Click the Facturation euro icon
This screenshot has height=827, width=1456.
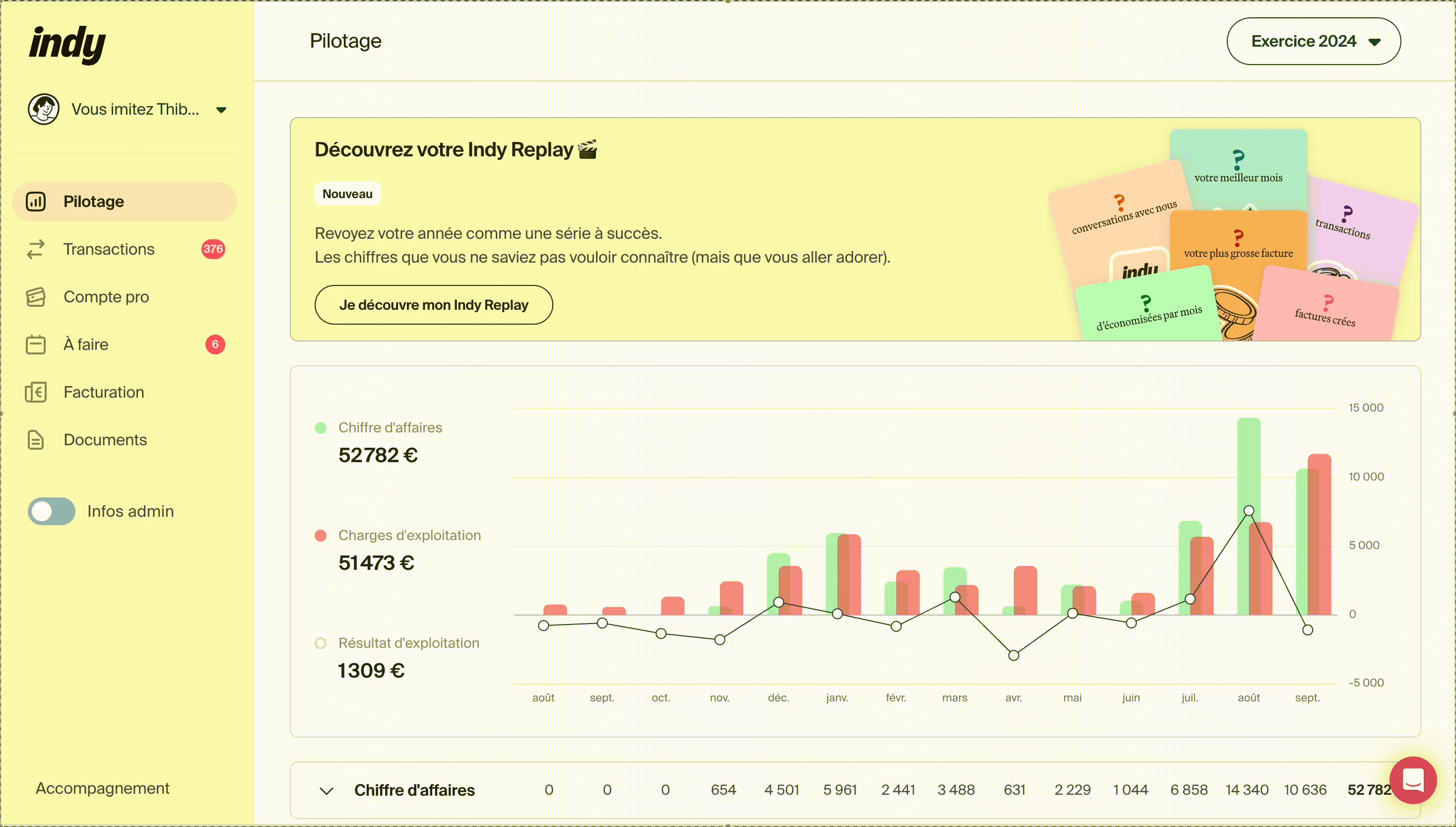click(35, 393)
